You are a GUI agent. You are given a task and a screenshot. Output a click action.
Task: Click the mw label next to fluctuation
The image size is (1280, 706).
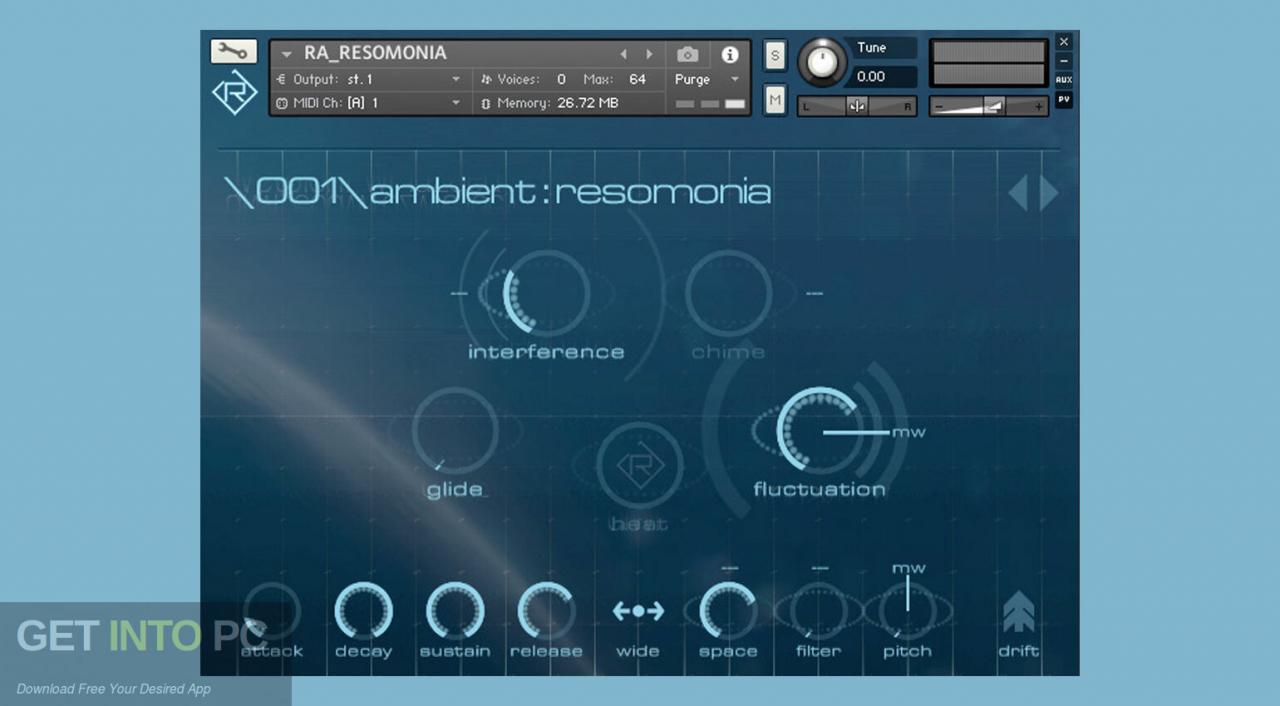909,433
